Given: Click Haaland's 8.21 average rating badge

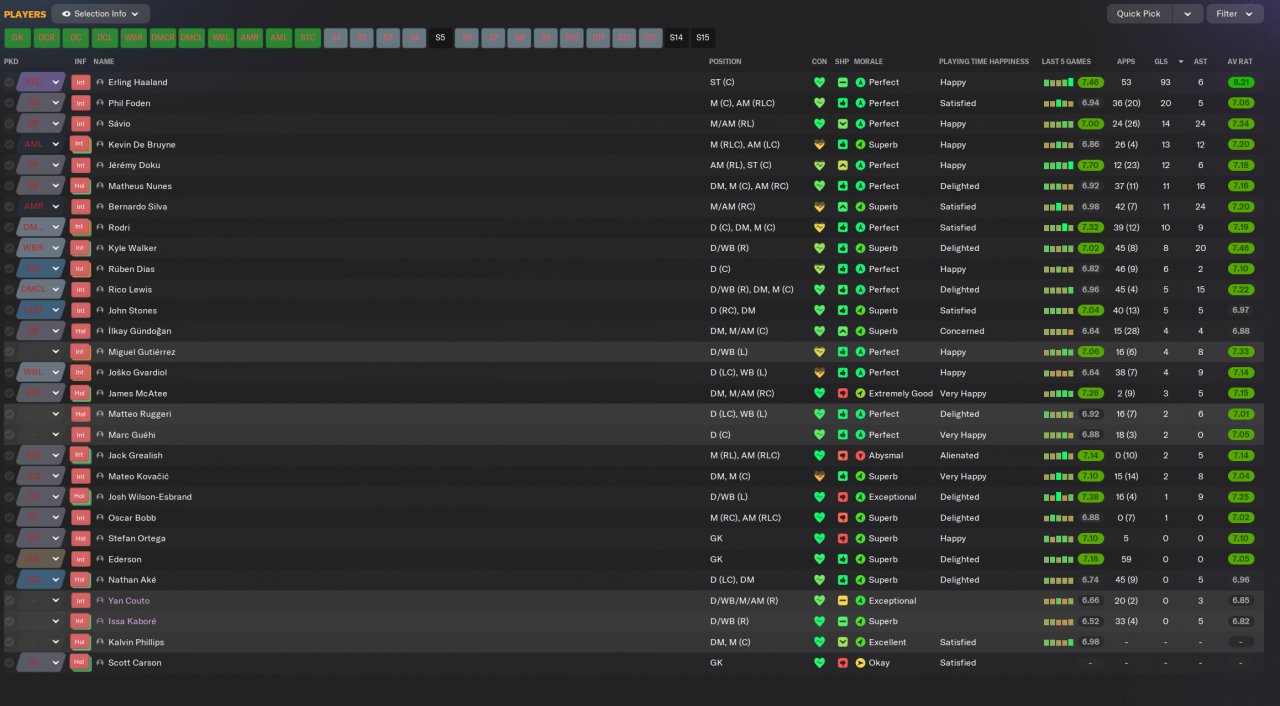Looking at the screenshot, I should pos(1241,82).
